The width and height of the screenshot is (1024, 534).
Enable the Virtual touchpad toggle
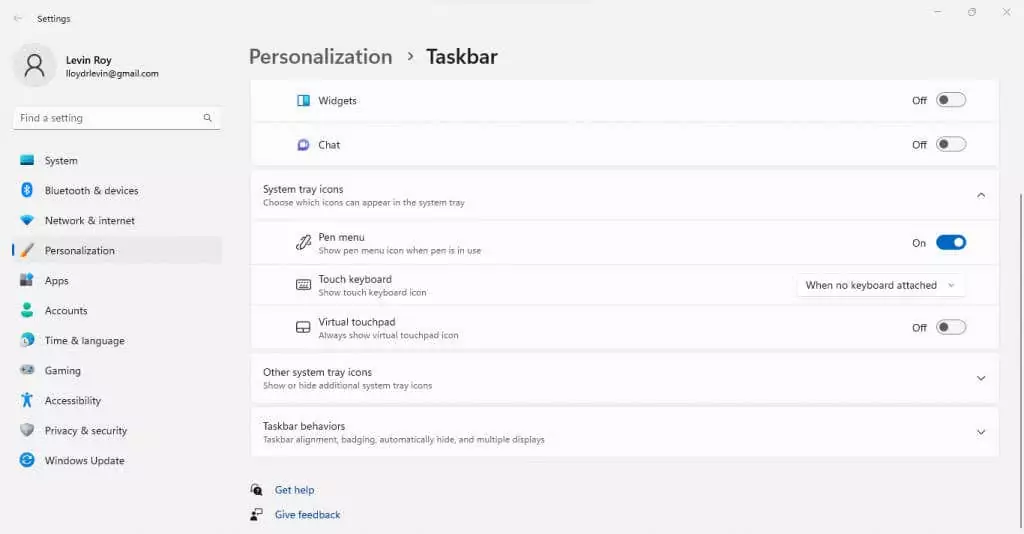coord(950,327)
